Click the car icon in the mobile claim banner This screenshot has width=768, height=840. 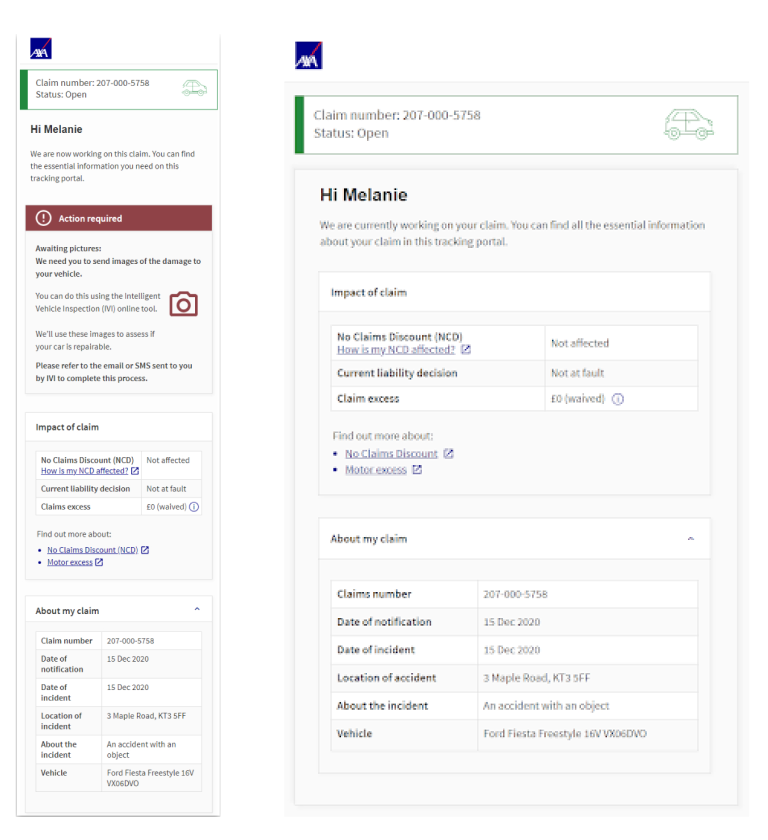[x=194, y=88]
